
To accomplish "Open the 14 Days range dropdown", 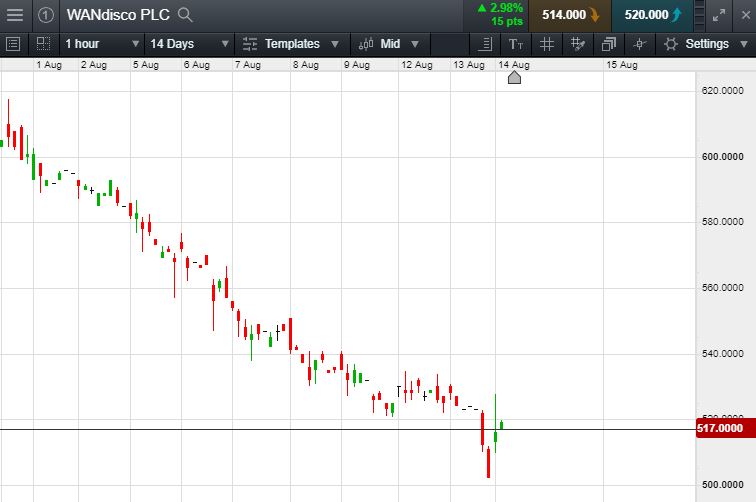I will pos(189,44).
